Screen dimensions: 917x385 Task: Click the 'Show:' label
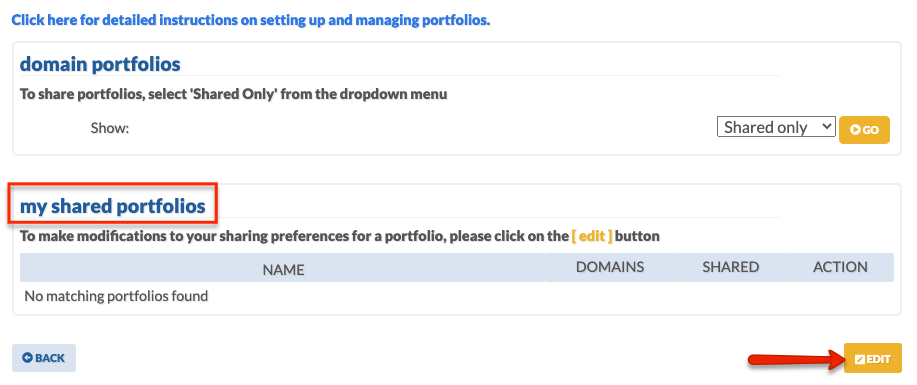(109, 128)
